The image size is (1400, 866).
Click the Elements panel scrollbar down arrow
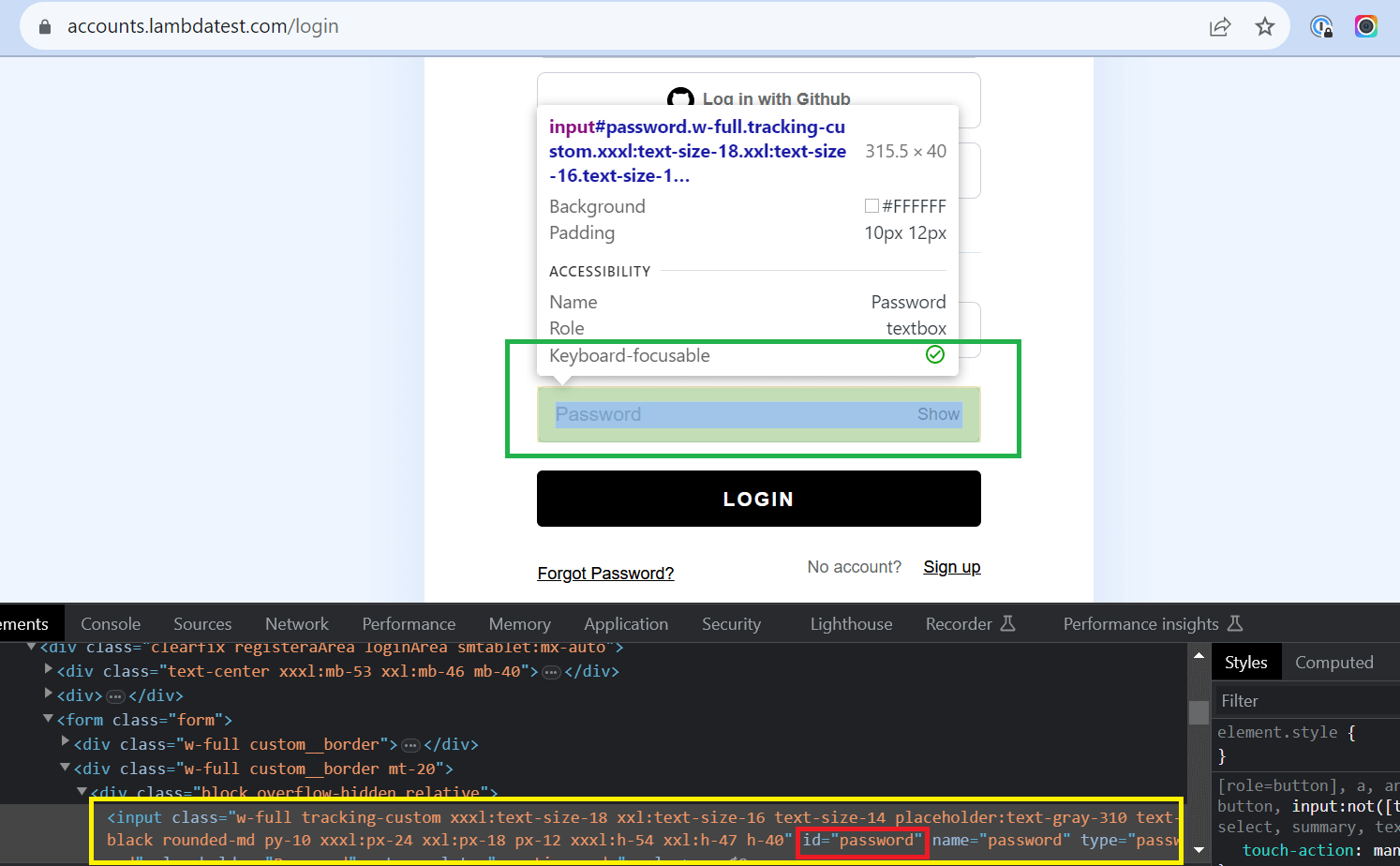click(1199, 850)
